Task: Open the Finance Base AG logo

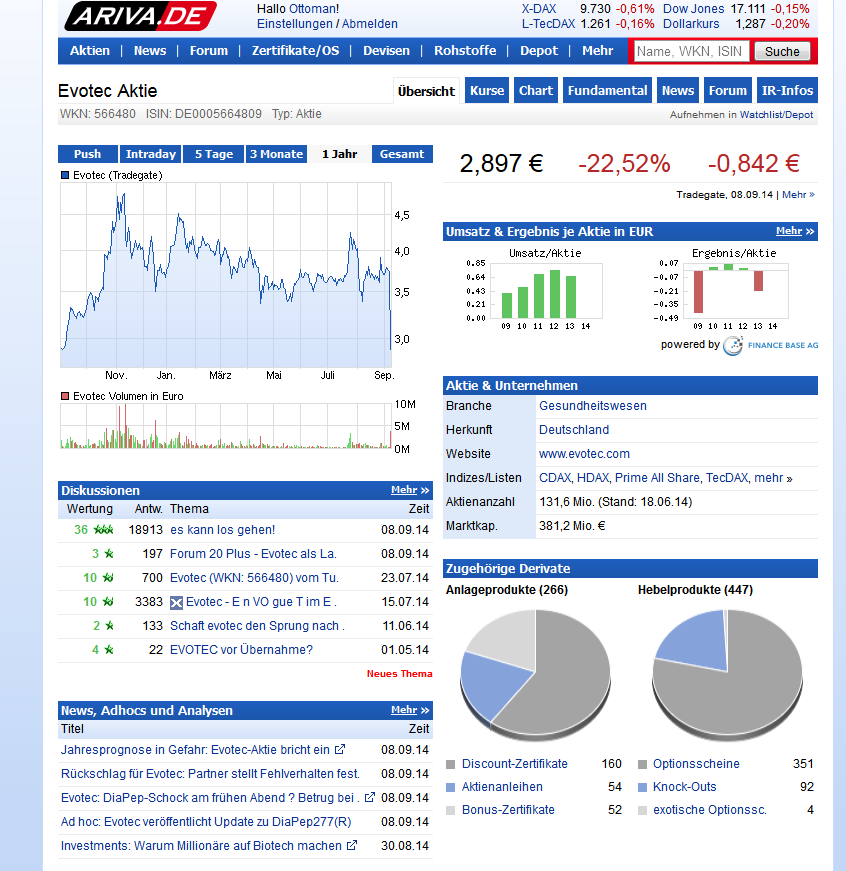Action: [770, 345]
